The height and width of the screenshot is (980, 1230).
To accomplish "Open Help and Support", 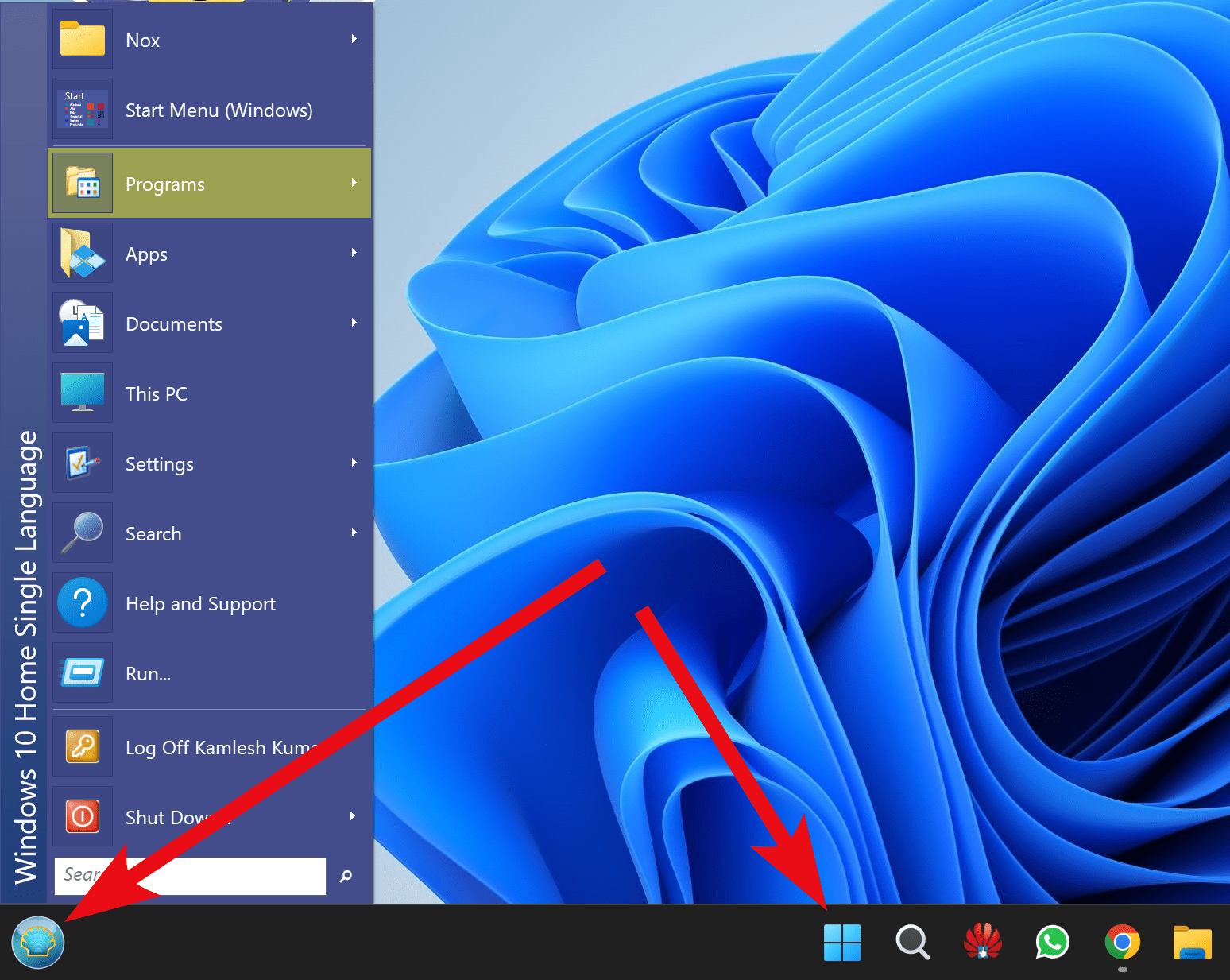I will [200, 603].
